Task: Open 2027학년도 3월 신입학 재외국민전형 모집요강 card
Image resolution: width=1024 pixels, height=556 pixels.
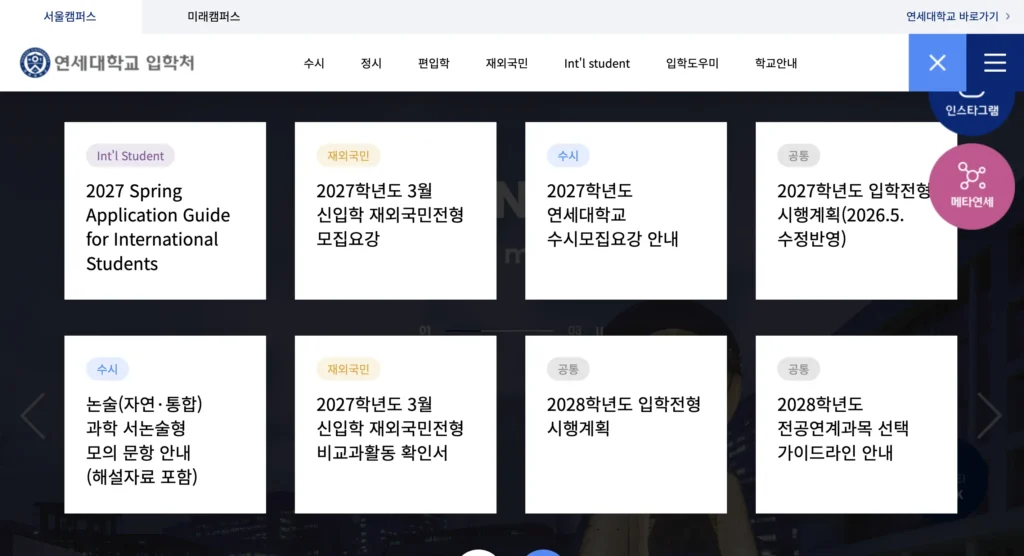Action: [395, 210]
